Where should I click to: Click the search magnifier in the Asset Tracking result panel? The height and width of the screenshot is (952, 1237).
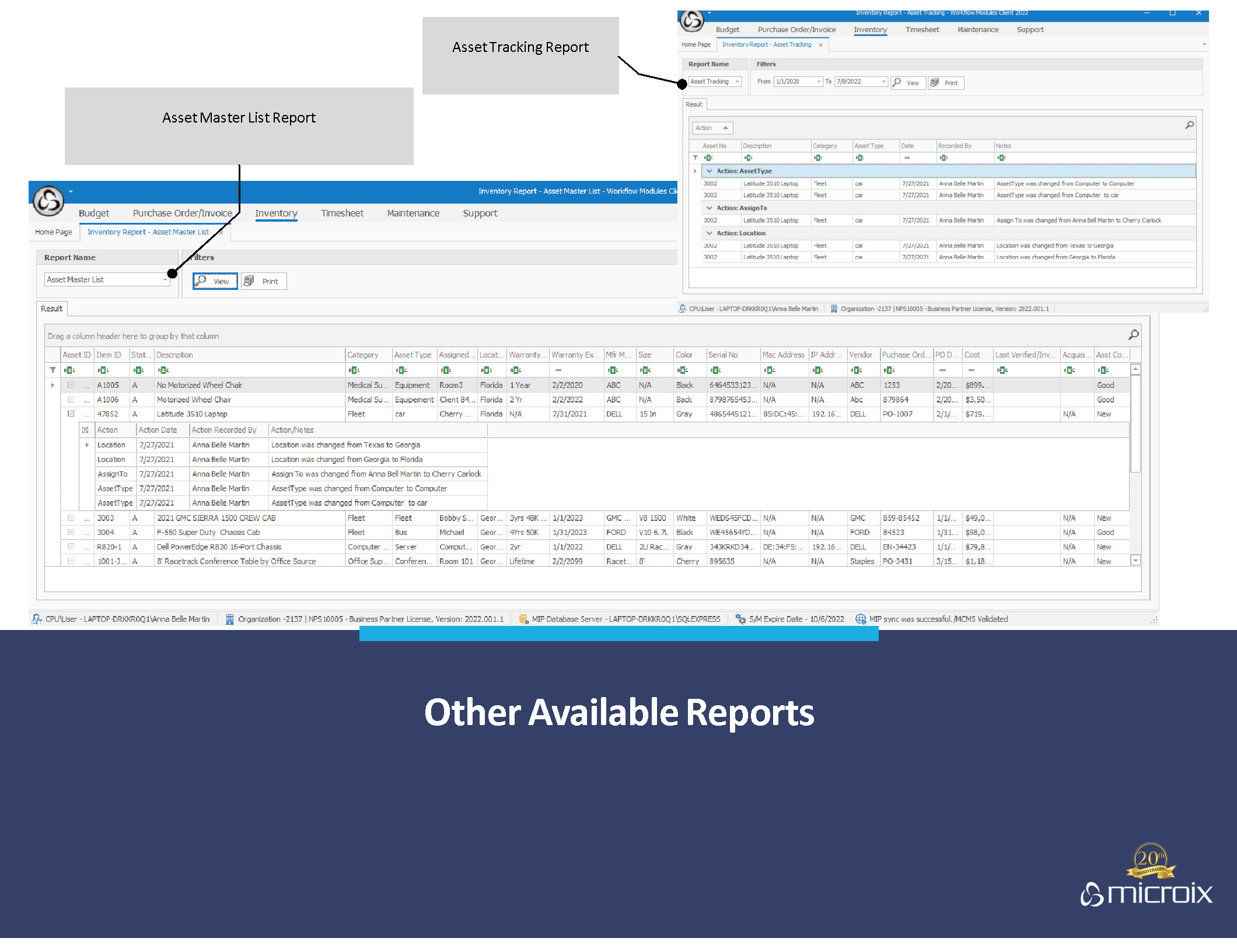pyautogui.click(x=1189, y=125)
